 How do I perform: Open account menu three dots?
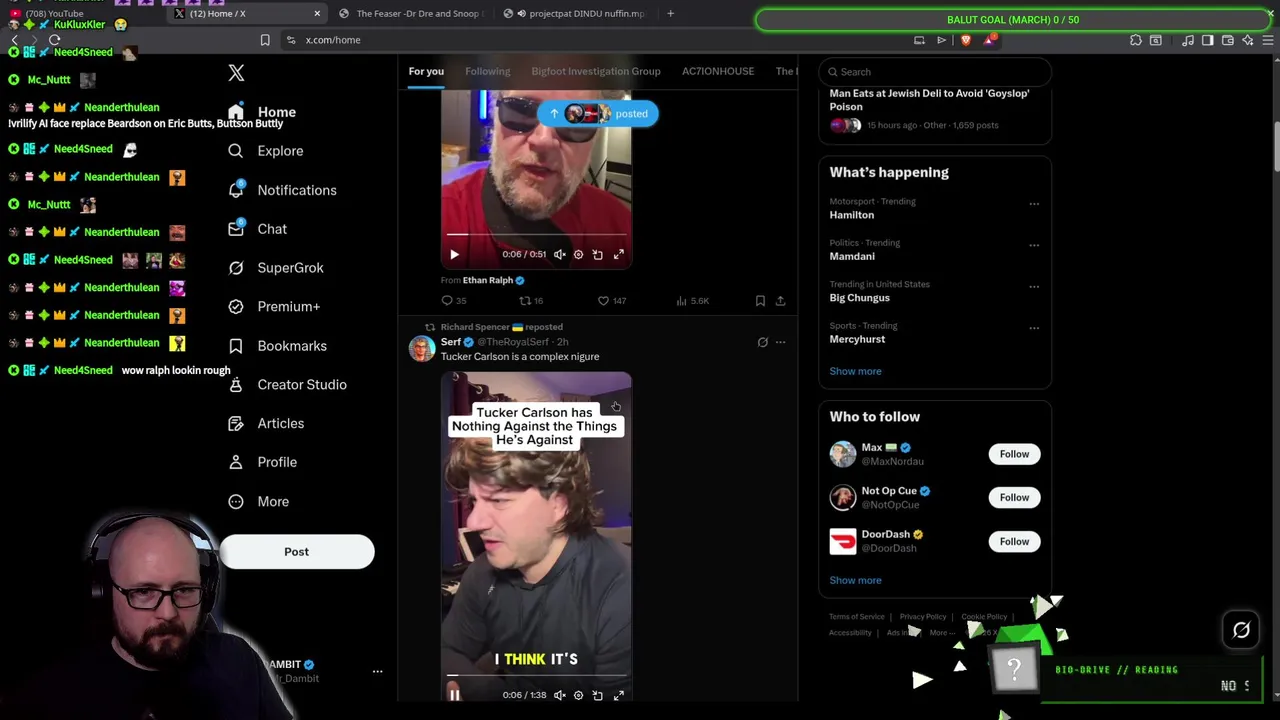click(x=377, y=671)
